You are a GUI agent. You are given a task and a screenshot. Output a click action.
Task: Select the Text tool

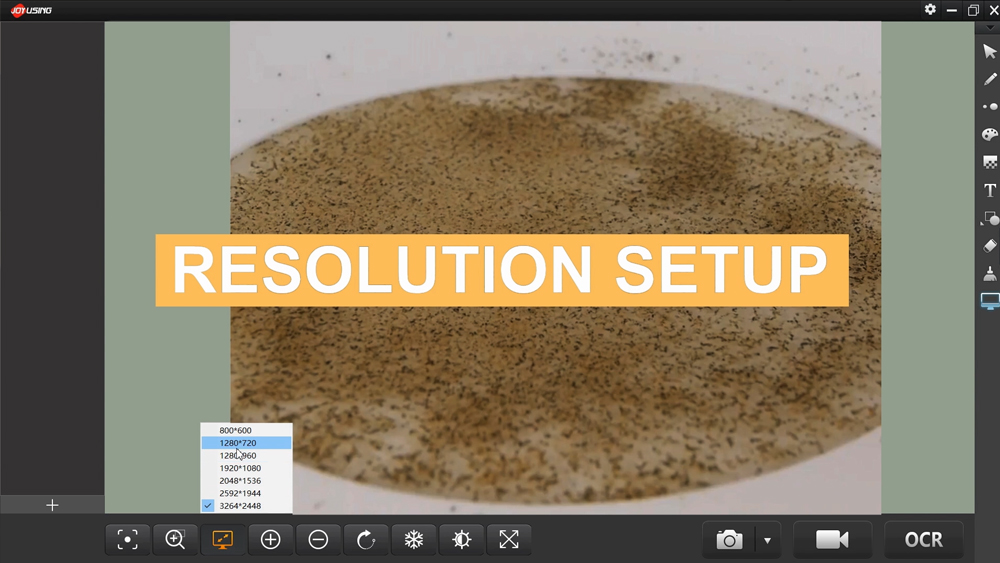(990, 190)
